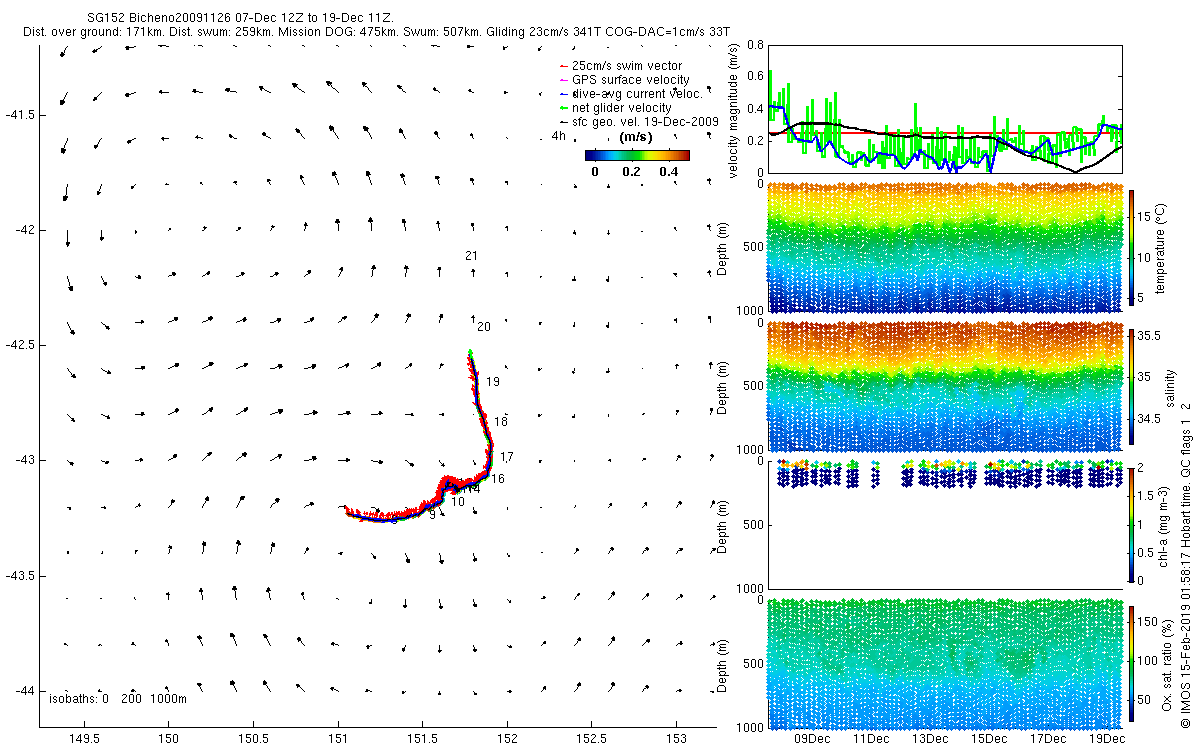Click longitude tick '150.5' on the map axis
Viewport: 1200px width, 750px height.
click(x=253, y=738)
